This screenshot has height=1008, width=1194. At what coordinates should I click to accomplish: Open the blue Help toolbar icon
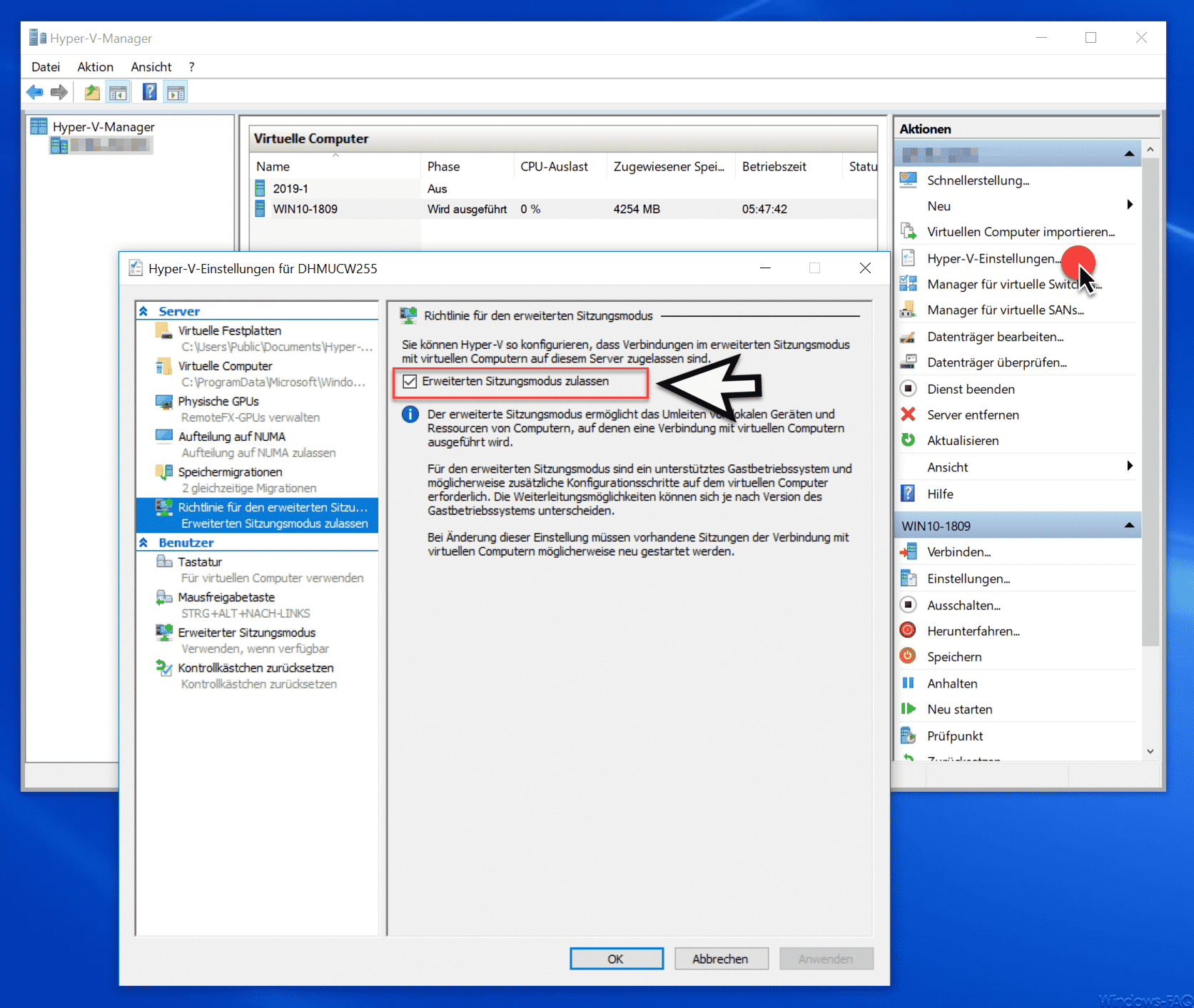pyautogui.click(x=150, y=92)
